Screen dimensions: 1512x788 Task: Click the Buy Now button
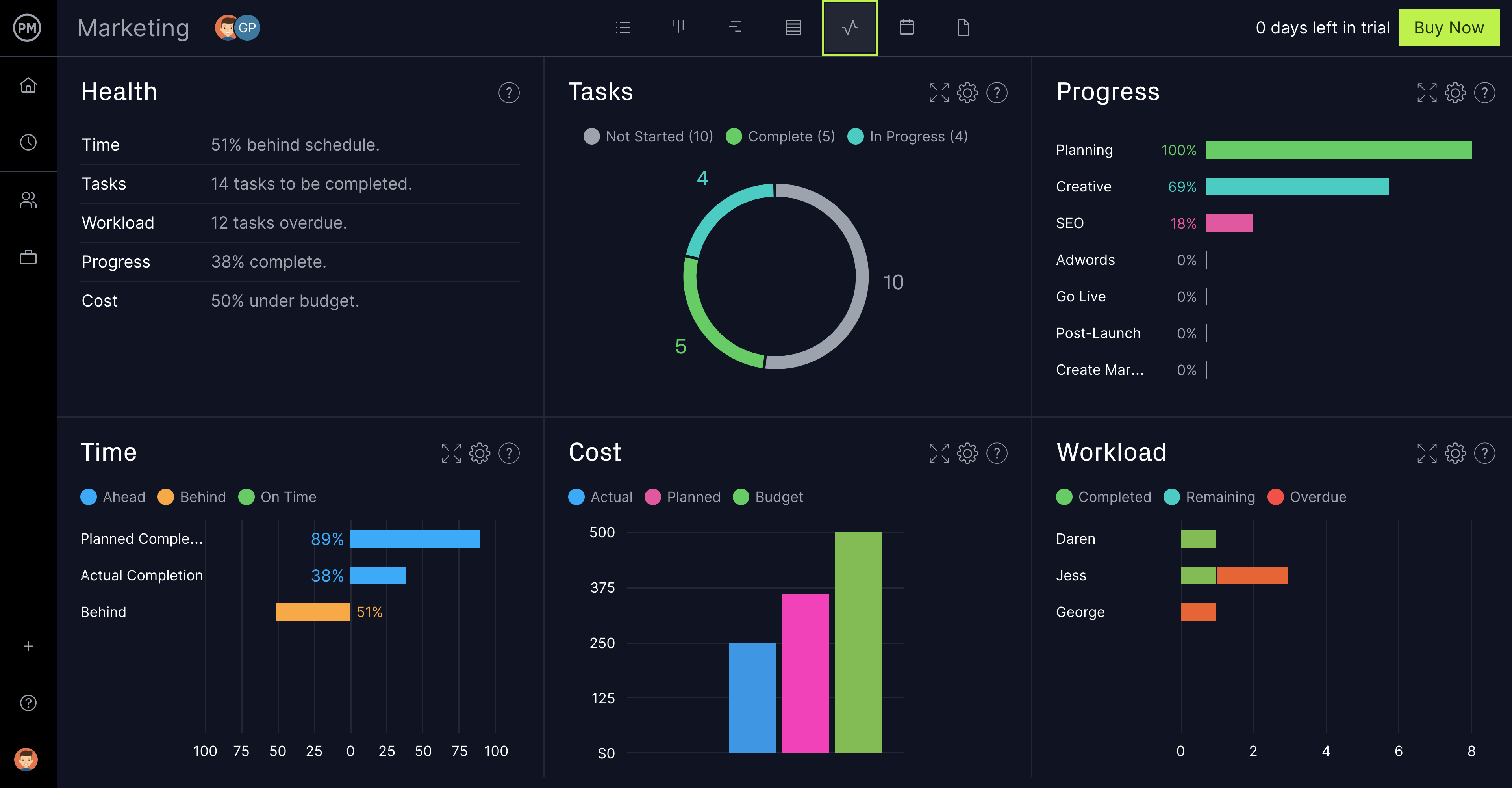point(1449,28)
